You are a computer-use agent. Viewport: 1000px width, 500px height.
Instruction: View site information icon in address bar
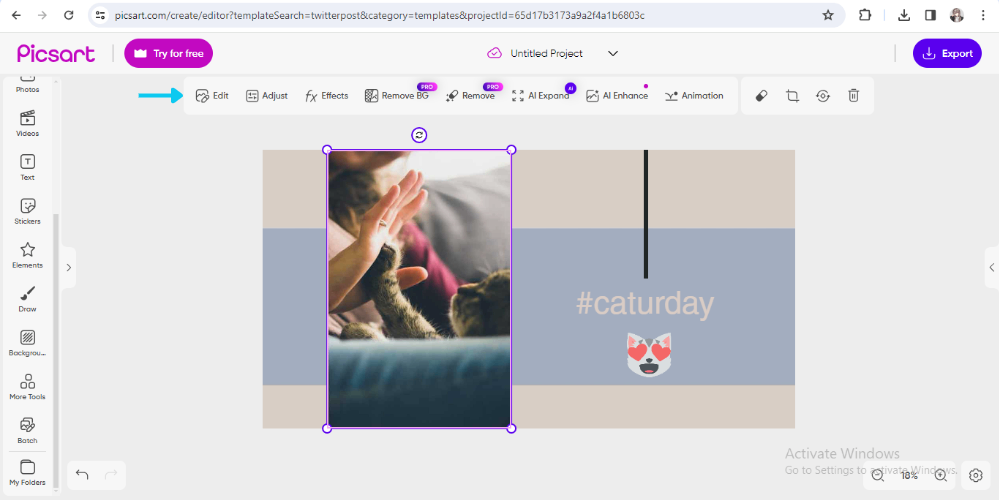click(x=99, y=15)
